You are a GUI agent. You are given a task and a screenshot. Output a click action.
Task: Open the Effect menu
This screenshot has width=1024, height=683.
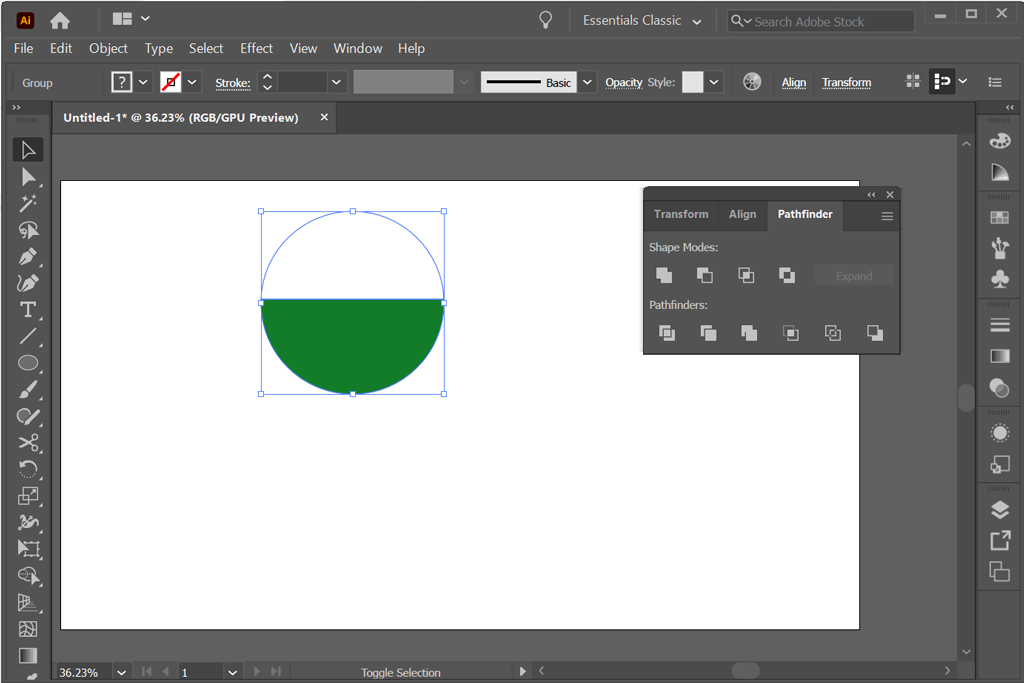click(256, 48)
